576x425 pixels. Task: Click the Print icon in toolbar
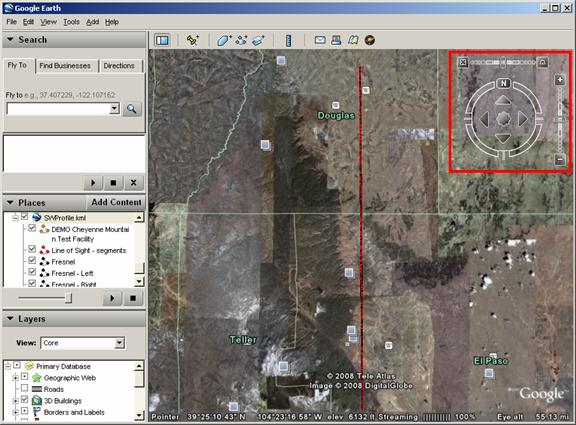[x=336, y=40]
